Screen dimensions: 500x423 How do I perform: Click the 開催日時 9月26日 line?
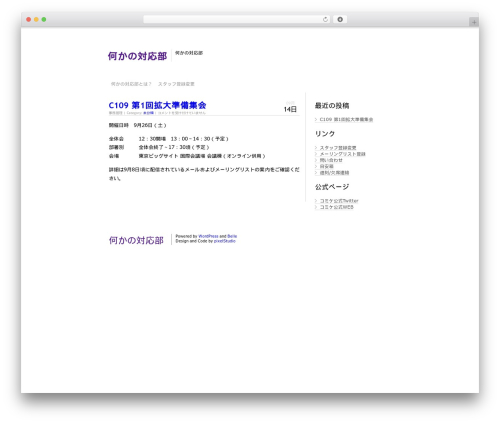click(x=137, y=125)
